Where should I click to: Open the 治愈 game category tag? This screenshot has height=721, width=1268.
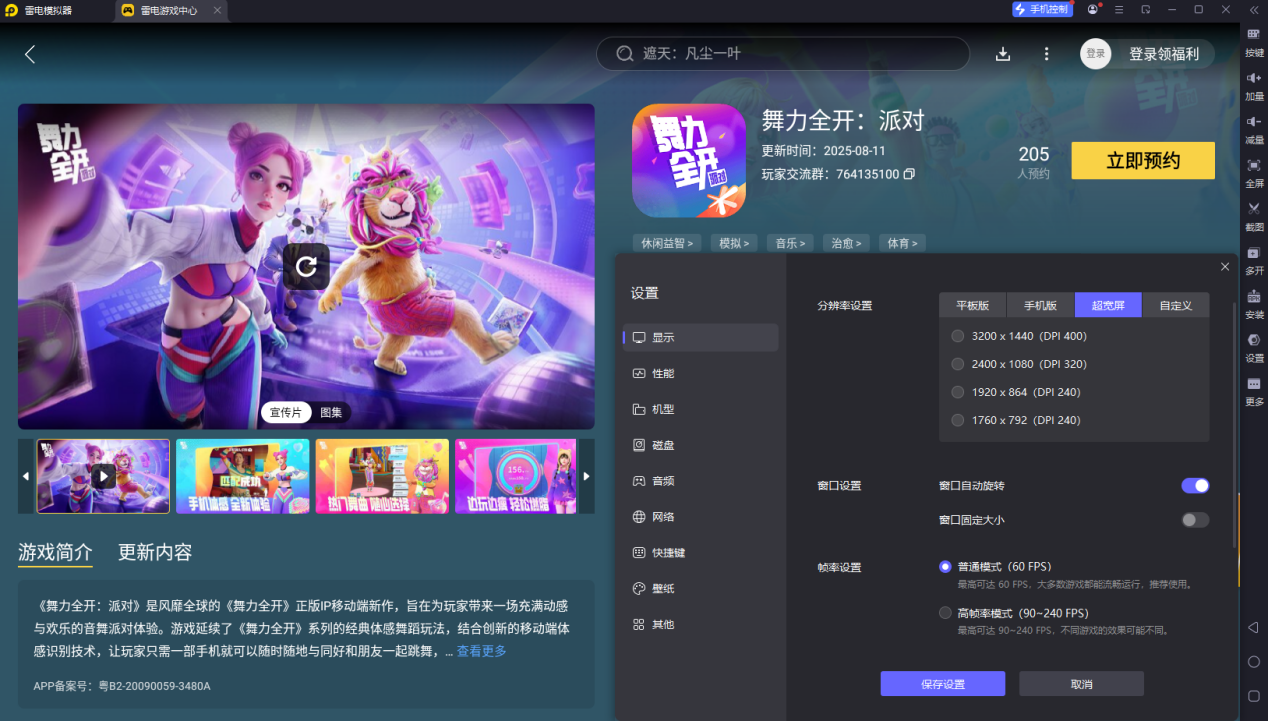coord(845,242)
